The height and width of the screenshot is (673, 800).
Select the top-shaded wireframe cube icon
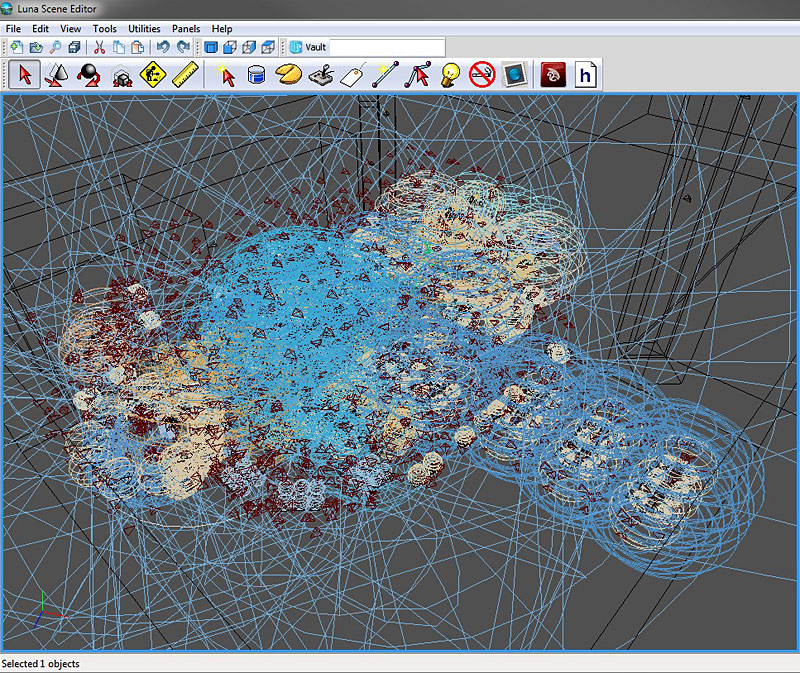[x=268, y=47]
